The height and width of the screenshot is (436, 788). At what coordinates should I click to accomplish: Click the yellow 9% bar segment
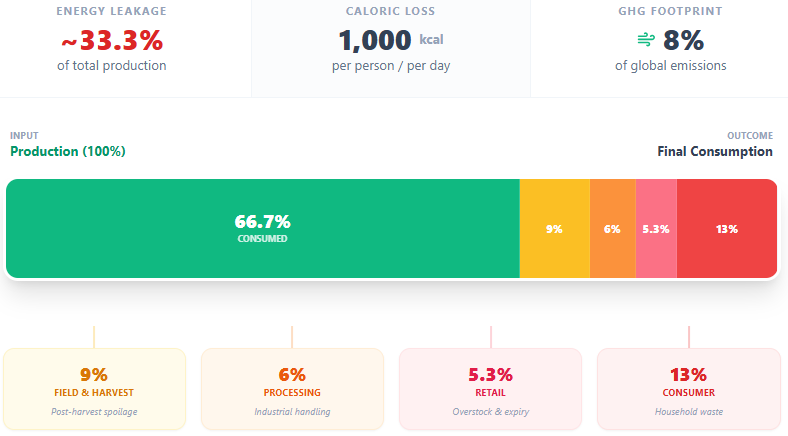(x=554, y=228)
